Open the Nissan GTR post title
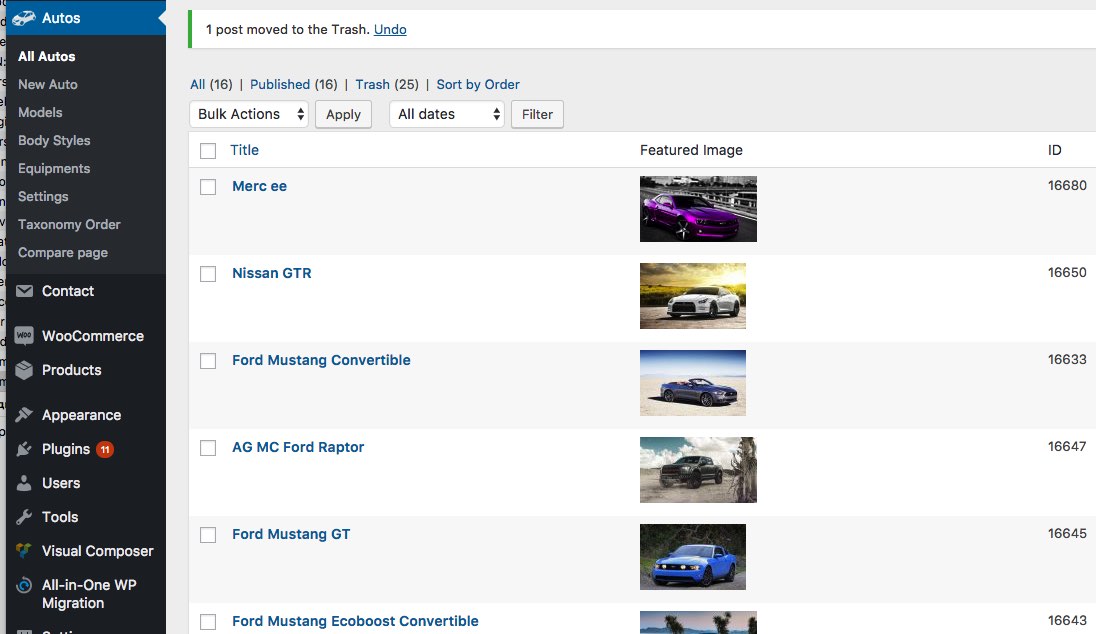Viewport: 1096px width, 634px height. [x=272, y=273]
